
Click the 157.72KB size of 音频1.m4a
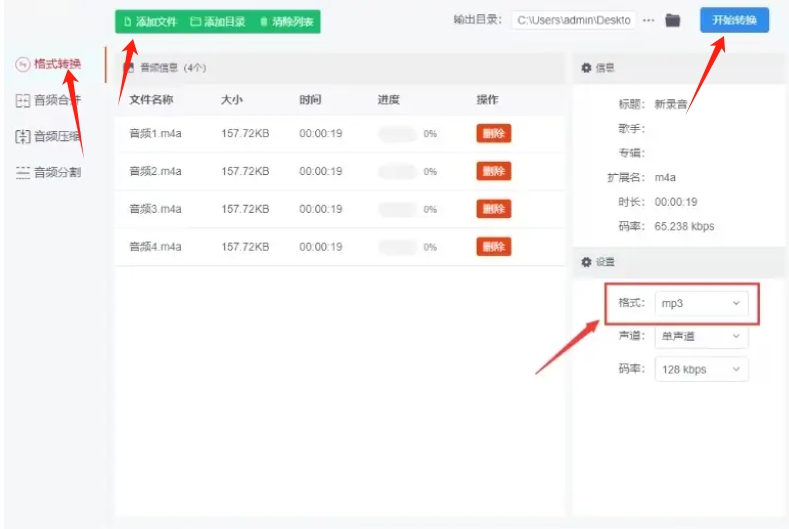tap(245, 133)
